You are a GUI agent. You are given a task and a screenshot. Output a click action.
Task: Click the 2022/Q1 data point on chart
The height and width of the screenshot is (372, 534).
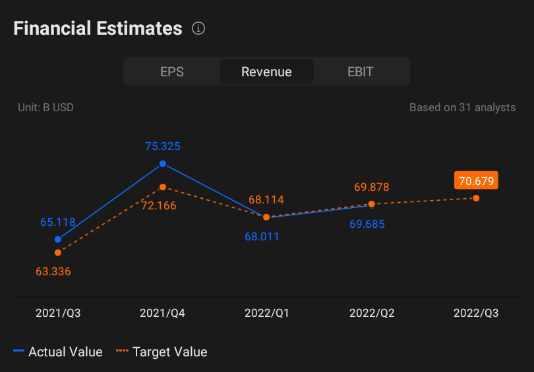[266, 217]
